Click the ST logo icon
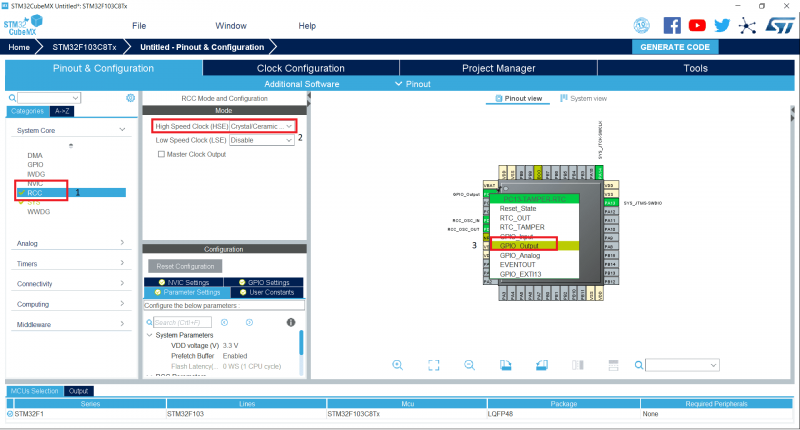The height and width of the screenshot is (430, 800). point(780,26)
